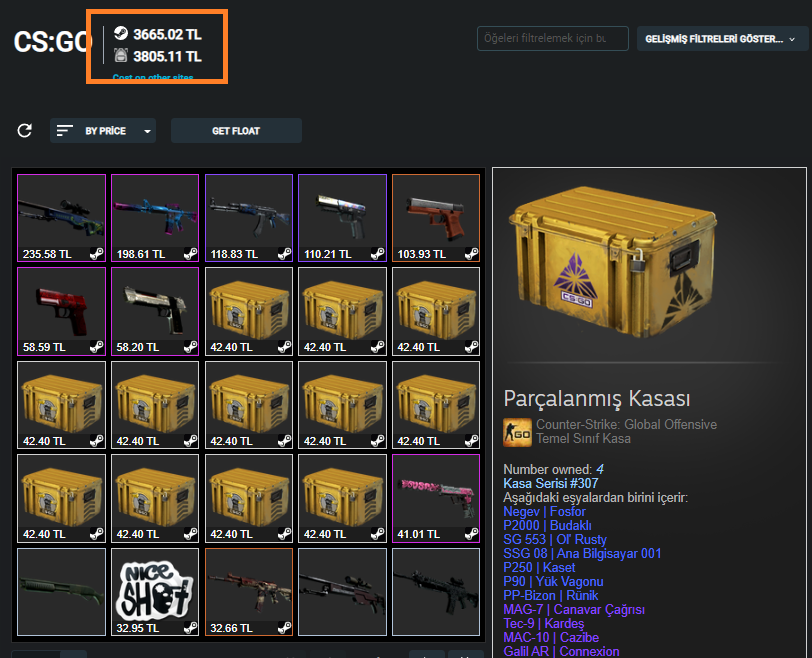The width and height of the screenshot is (812, 658).
Task: Click the Steam icon on 58.20 TL Deagle
Action: [190, 347]
